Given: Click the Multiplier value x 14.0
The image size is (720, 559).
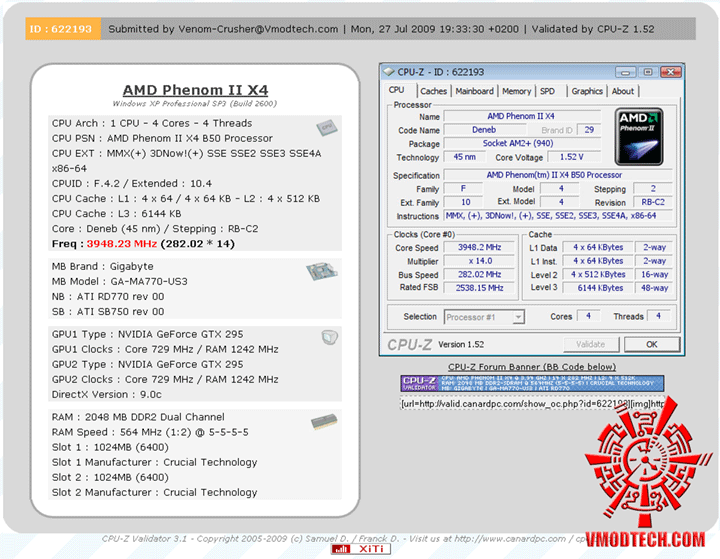Looking at the screenshot, I should coord(479,260).
